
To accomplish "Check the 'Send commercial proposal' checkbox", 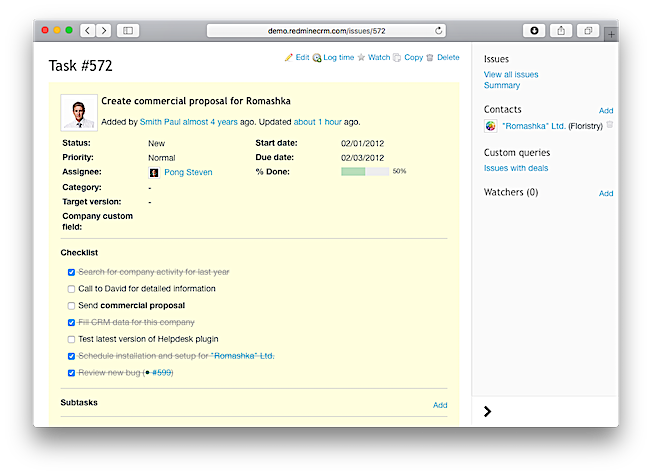I will point(71,305).
